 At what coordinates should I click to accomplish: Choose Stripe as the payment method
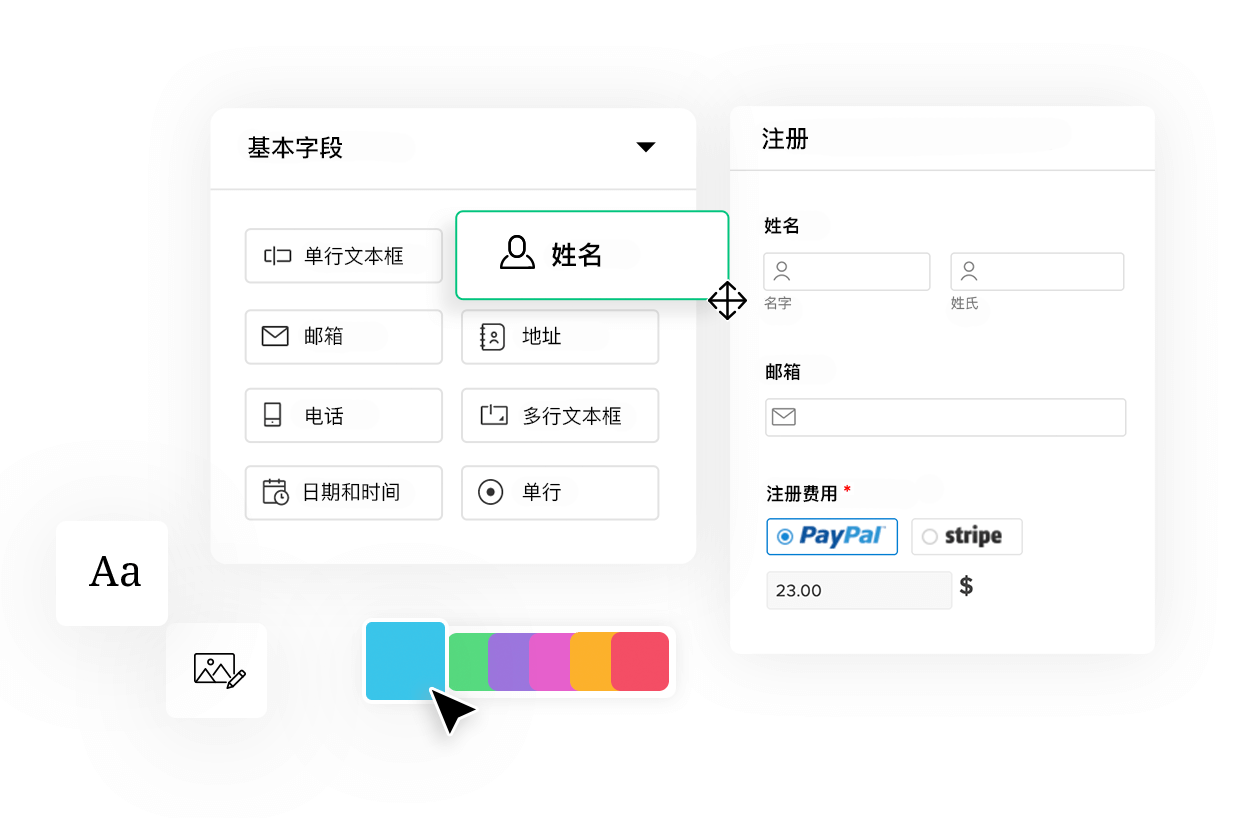coord(966,537)
